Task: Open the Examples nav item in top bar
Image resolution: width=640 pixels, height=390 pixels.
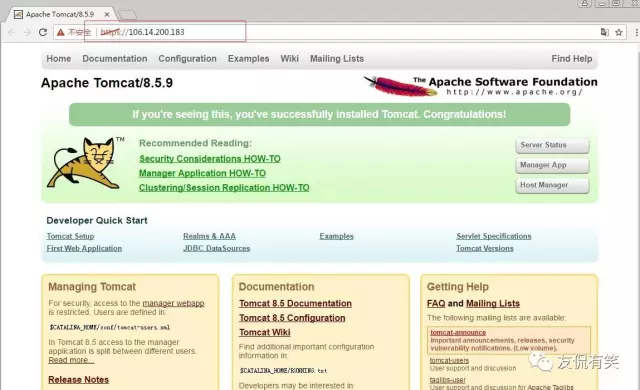Action: pyautogui.click(x=249, y=59)
